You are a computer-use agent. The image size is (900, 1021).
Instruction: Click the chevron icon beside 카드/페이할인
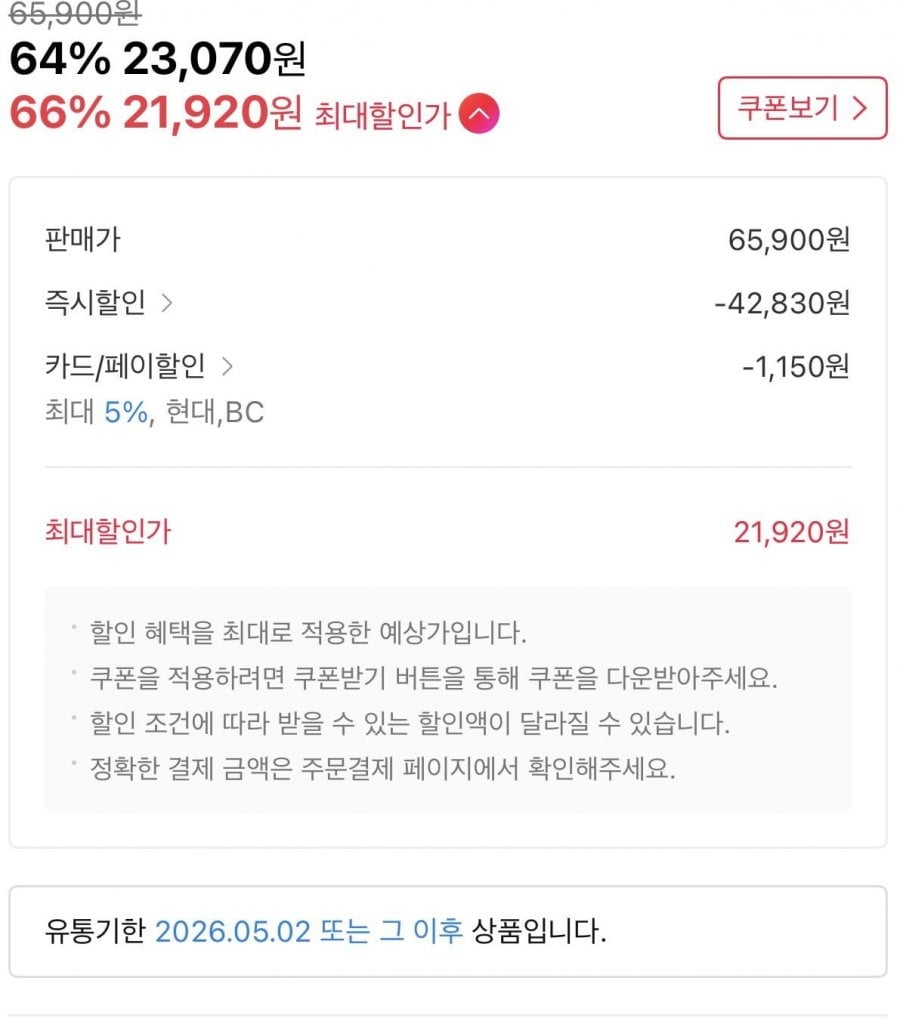227,367
